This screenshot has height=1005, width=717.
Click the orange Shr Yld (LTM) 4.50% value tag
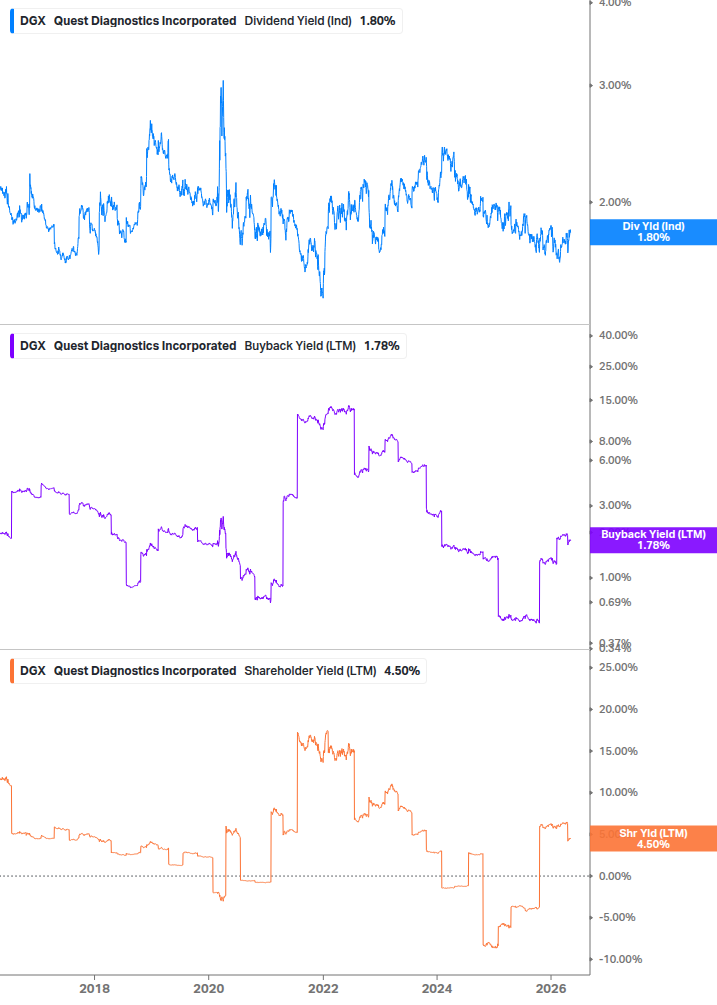pos(653,839)
